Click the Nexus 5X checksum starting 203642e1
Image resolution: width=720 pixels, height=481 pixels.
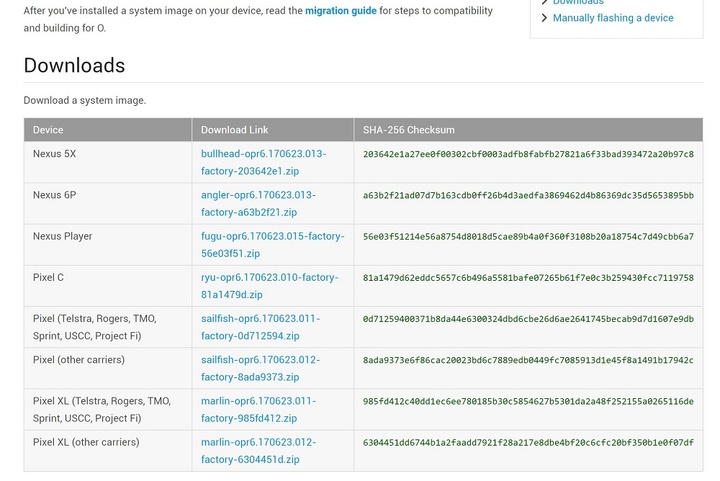coord(528,154)
